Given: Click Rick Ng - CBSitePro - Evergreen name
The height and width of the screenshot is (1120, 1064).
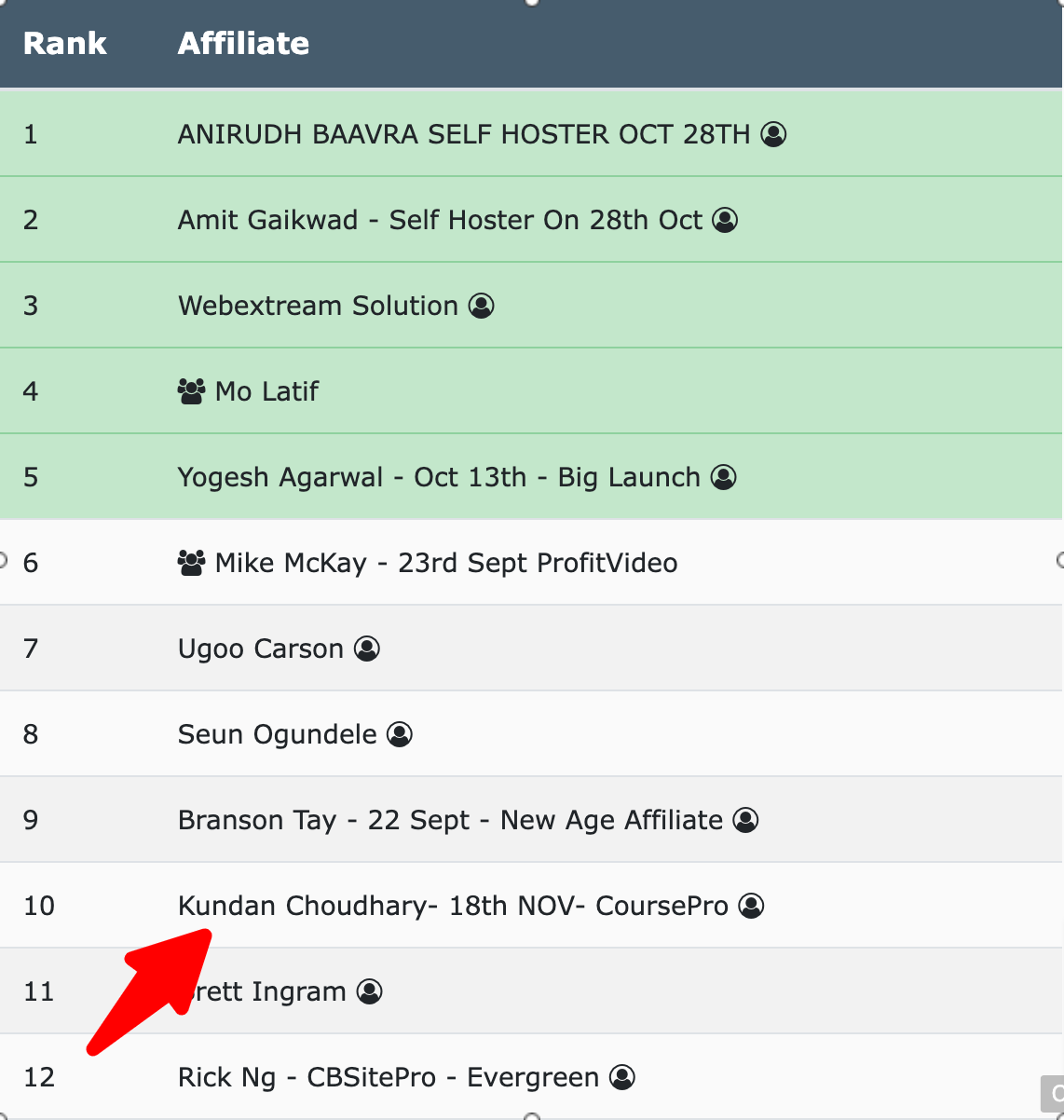Looking at the screenshot, I should [x=389, y=1078].
